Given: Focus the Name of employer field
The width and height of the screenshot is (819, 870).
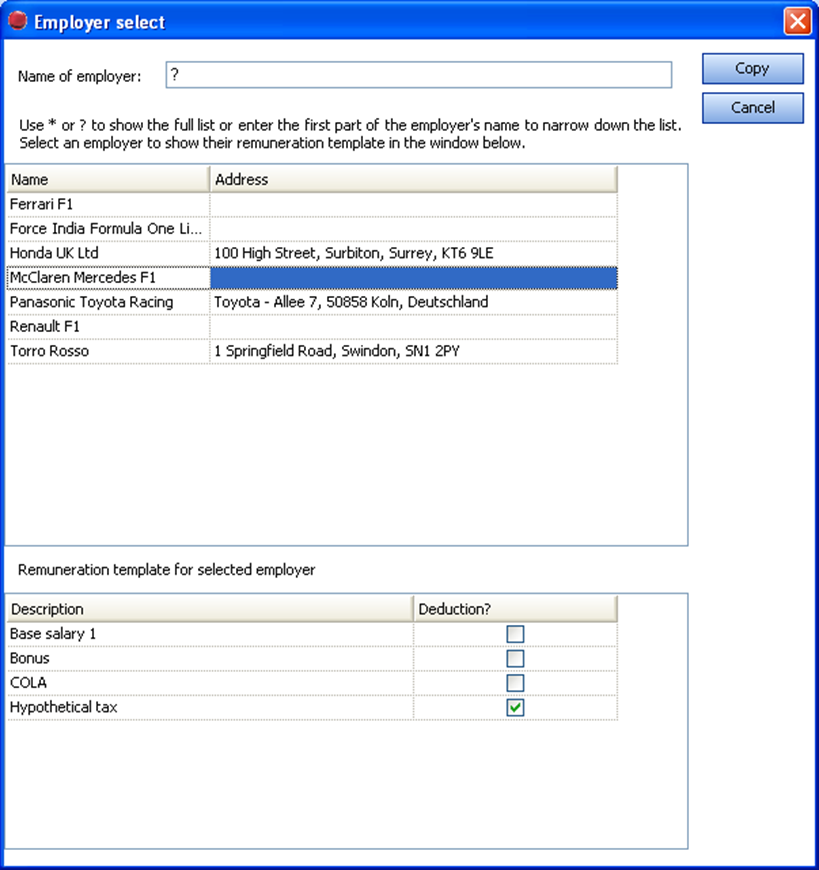Looking at the screenshot, I should 418,75.
